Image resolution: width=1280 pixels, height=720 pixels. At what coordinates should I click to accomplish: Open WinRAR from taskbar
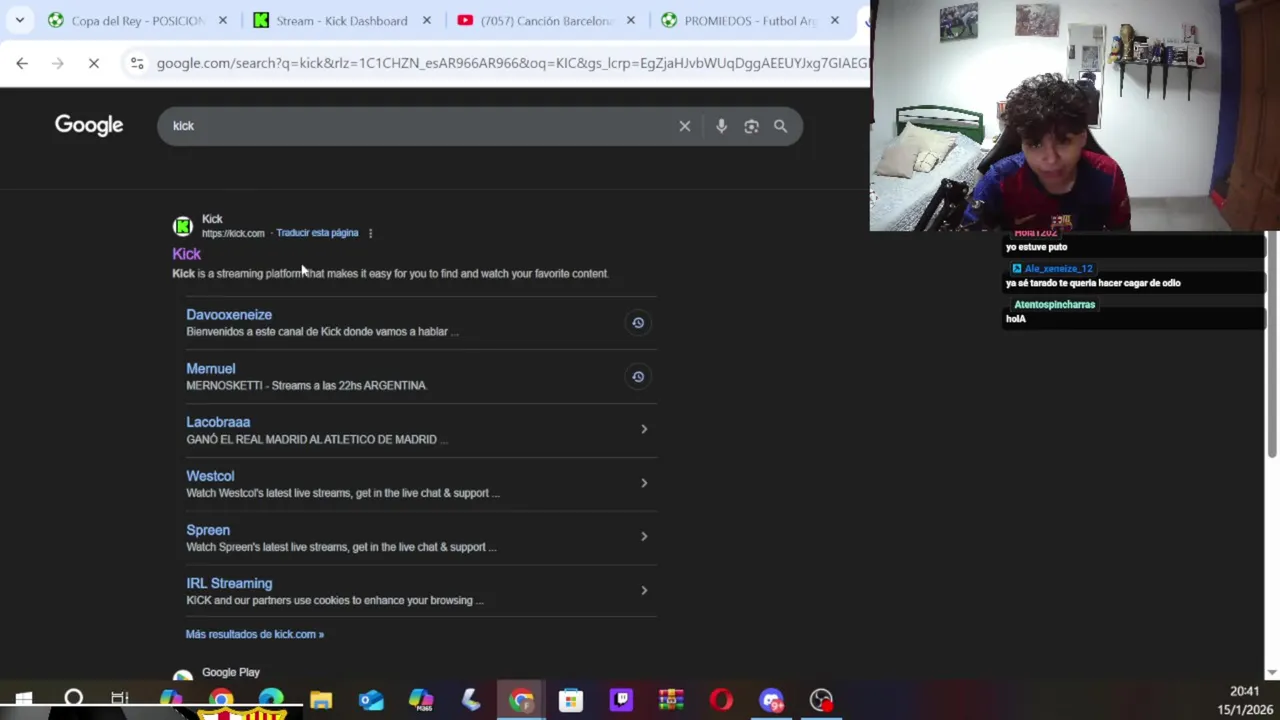coord(671,700)
